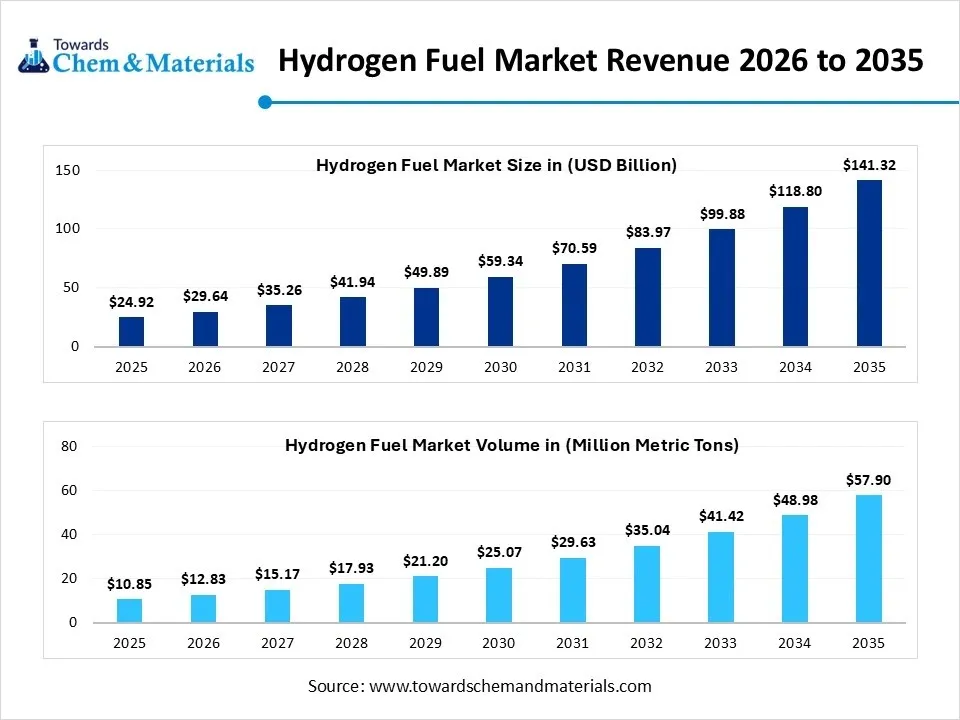Image resolution: width=960 pixels, height=720 pixels.
Task: Select the Hydrogen Fuel Market Revenue 2026 to 2035 heading
Action: tap(601, 60)
